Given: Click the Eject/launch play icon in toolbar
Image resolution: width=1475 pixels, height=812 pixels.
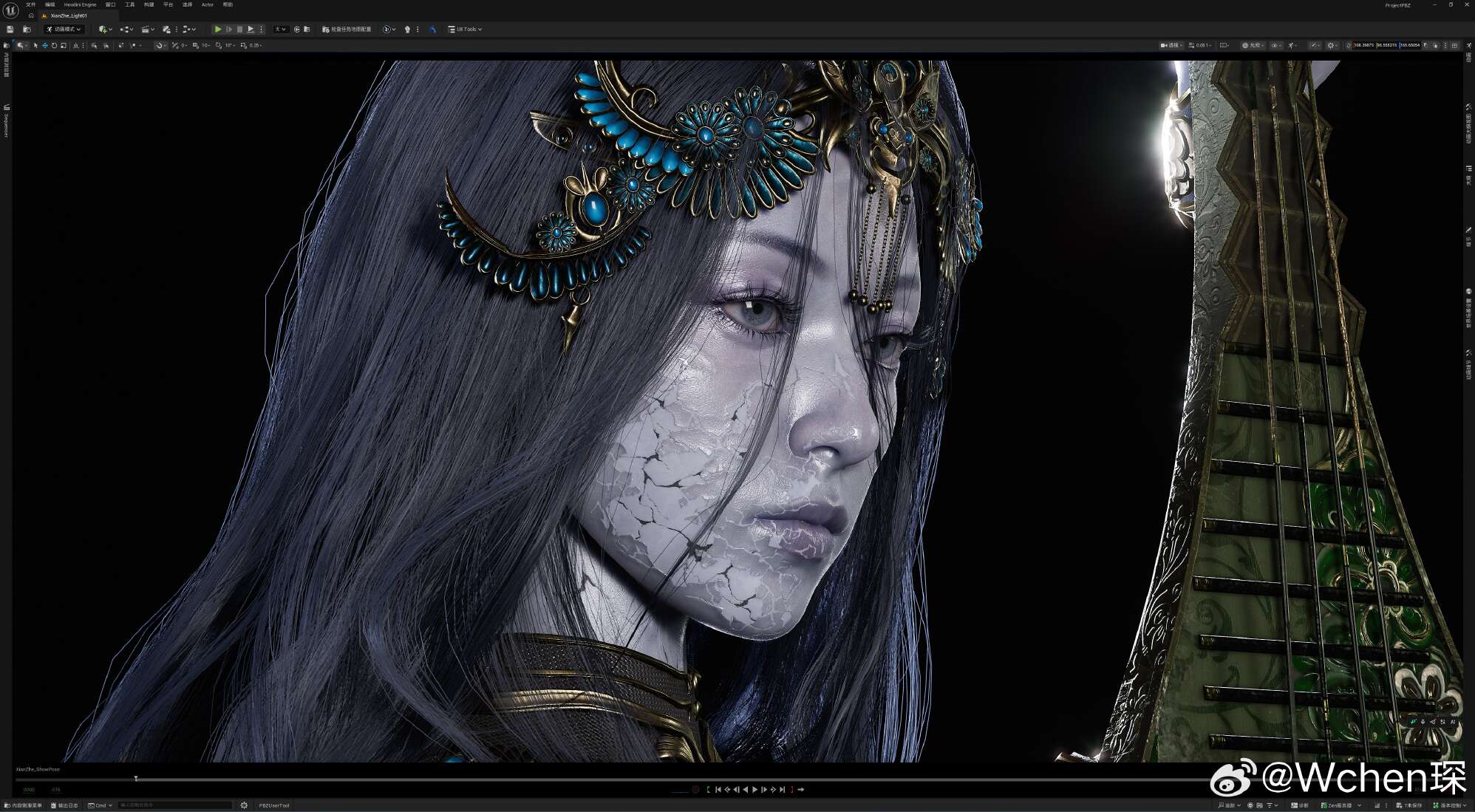Looking at the screenshot, I should coord(251,30).
